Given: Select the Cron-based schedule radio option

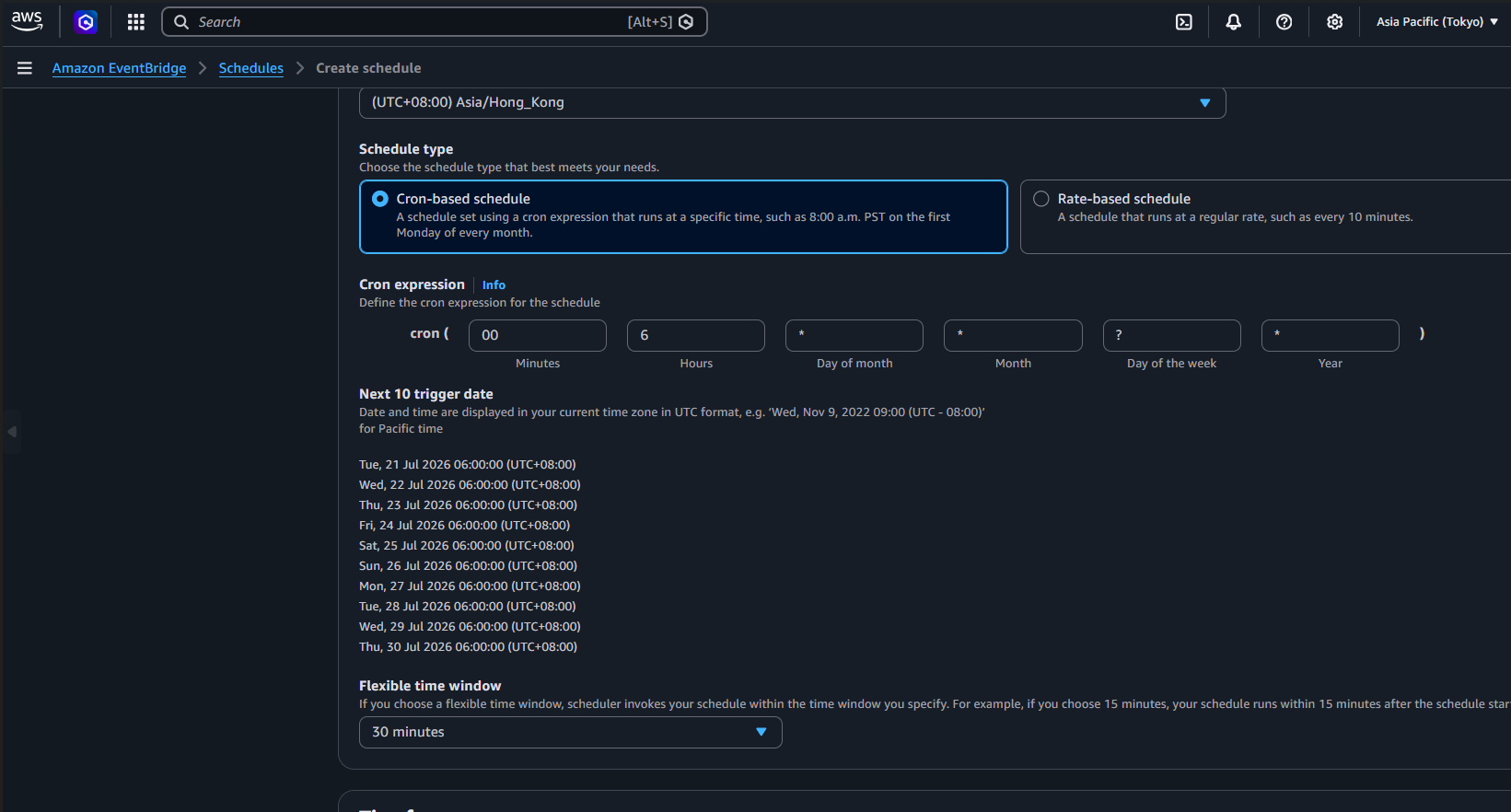Looking at the screenshot, I should [379, 199].
